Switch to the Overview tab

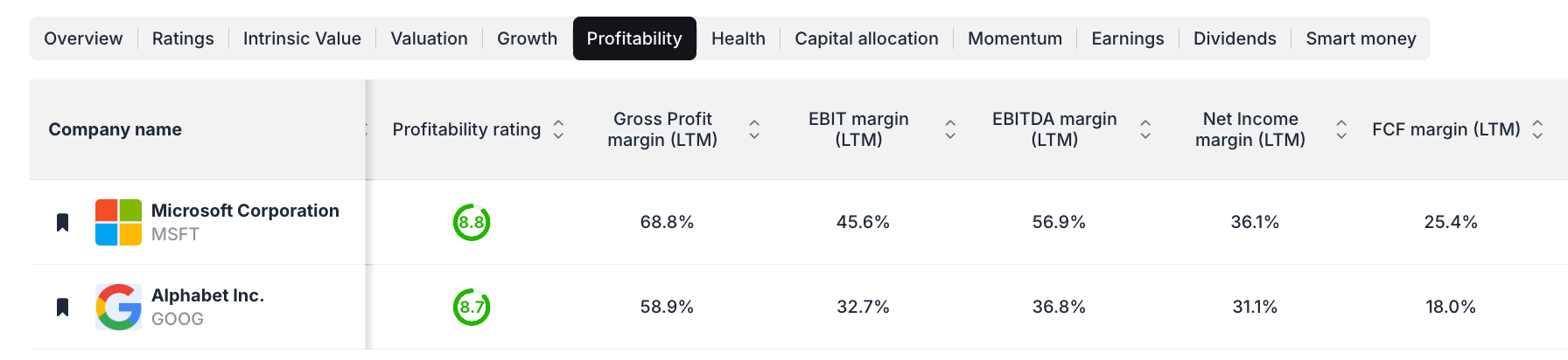click(x=83, y=38)
